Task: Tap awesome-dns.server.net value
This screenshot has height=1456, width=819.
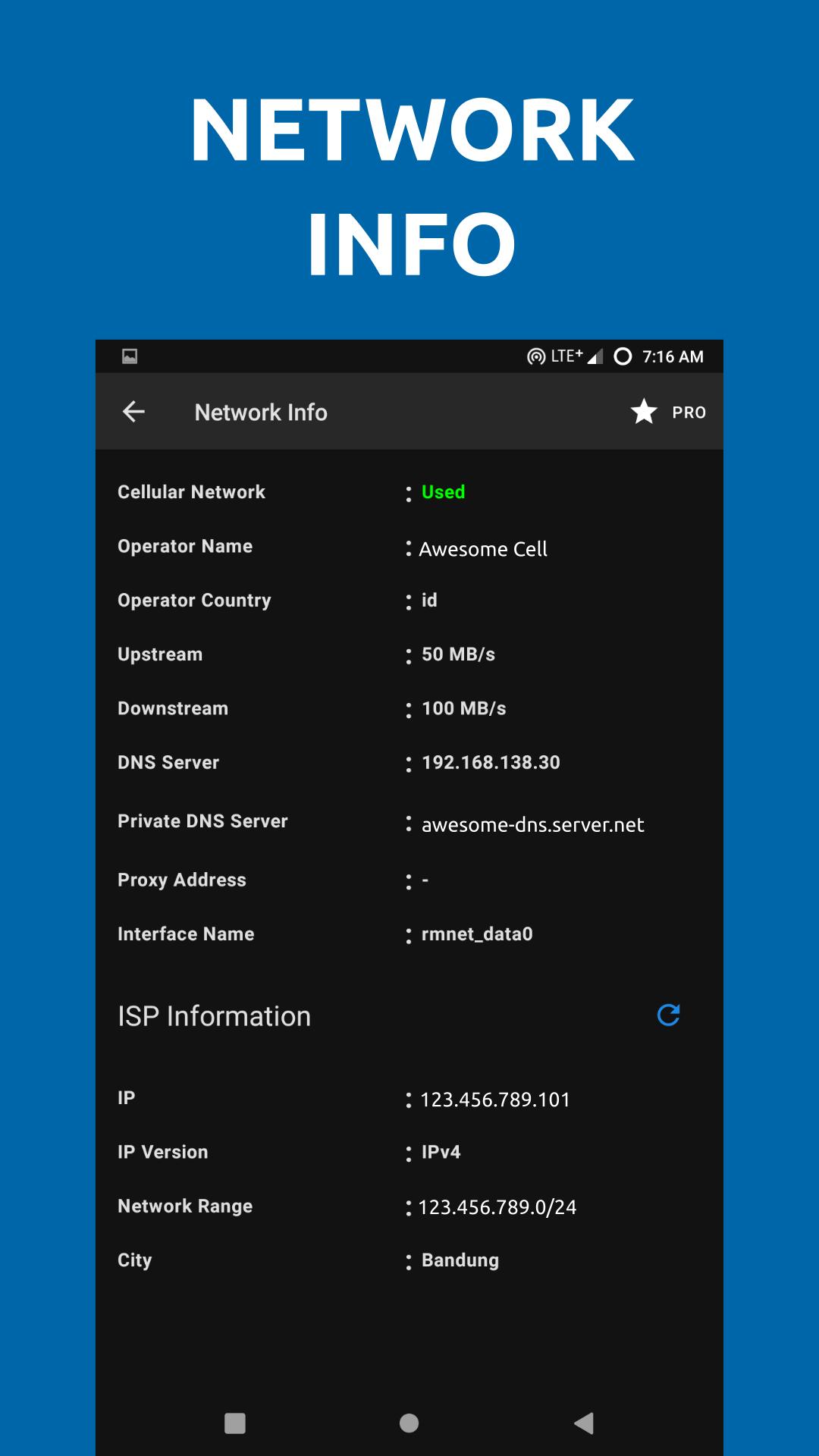Action: tap(532, 825)
